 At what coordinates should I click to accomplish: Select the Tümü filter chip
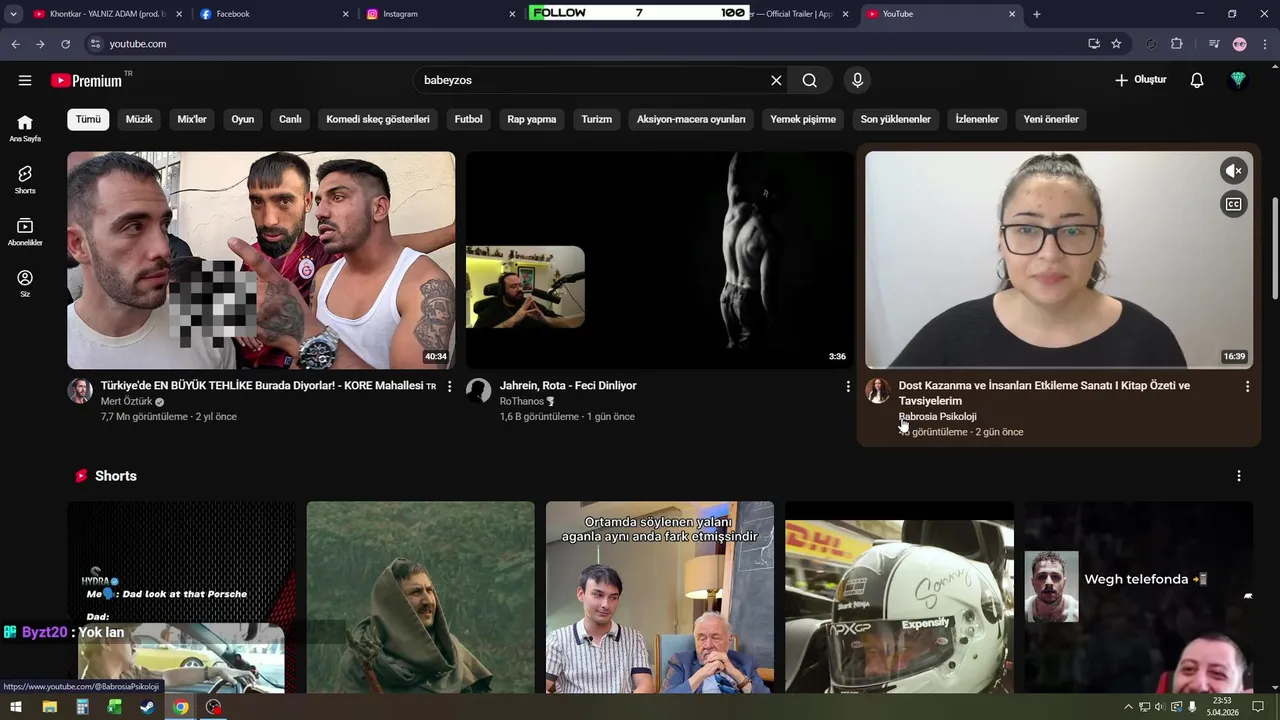(x=88, y=119)
